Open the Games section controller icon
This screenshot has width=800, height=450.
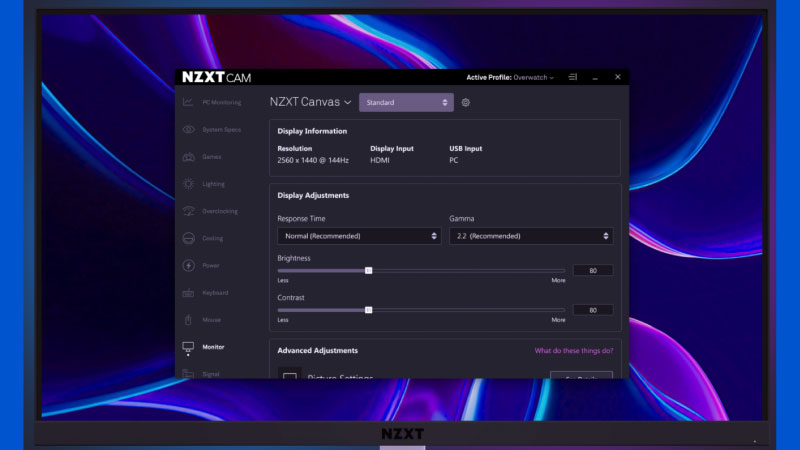pos(188,157)
